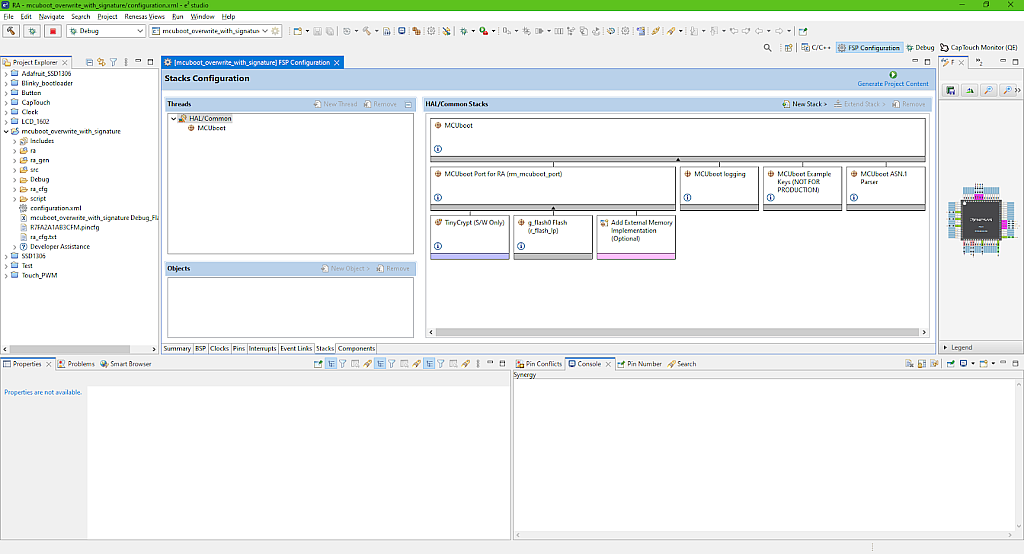Open the Event Links tab
This screenshot has height=554, width=1024.
point(296,349)
